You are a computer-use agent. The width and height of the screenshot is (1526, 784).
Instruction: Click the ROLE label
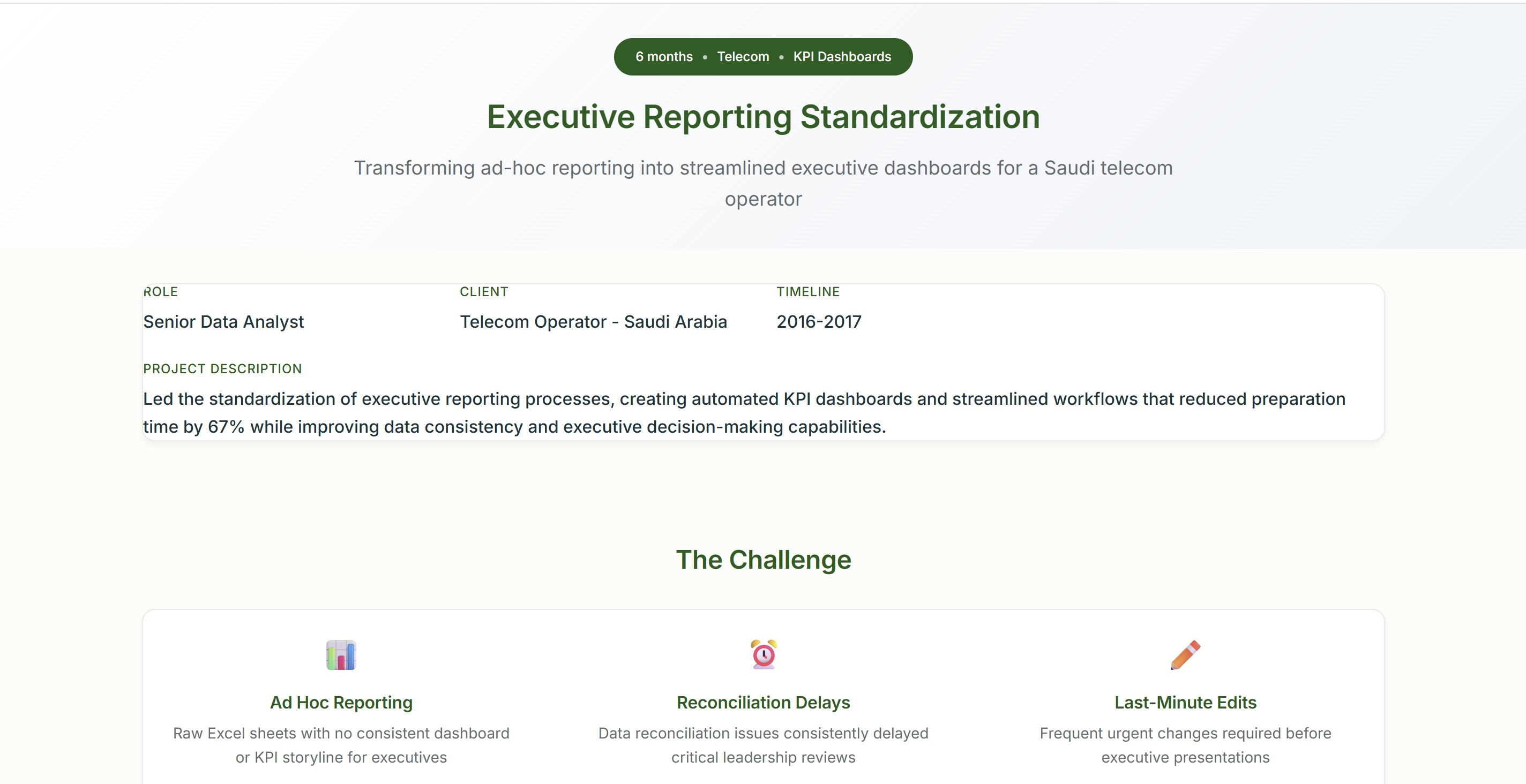[161, 292]
